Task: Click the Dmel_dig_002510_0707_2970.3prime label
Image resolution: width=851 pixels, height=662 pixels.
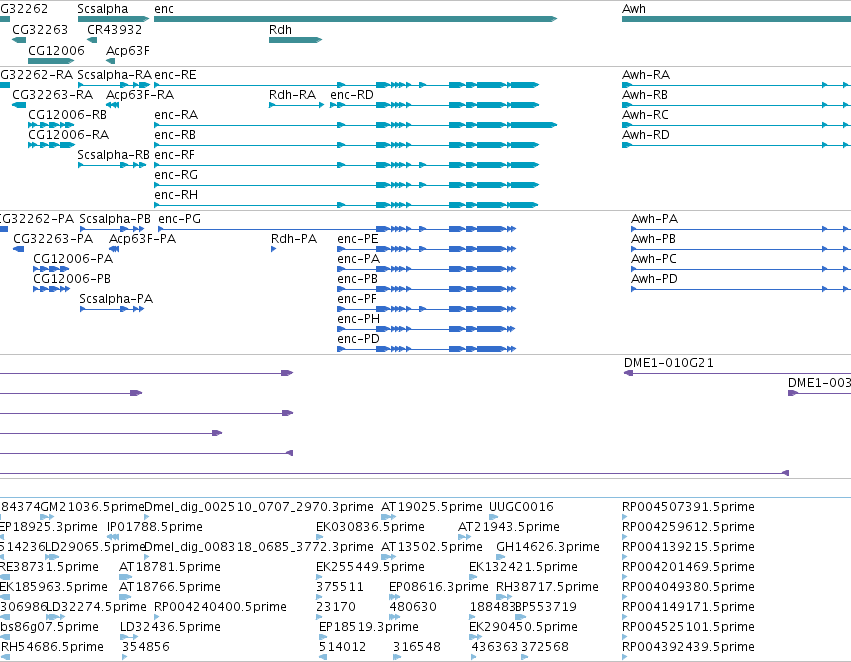Action: [259, 507]
